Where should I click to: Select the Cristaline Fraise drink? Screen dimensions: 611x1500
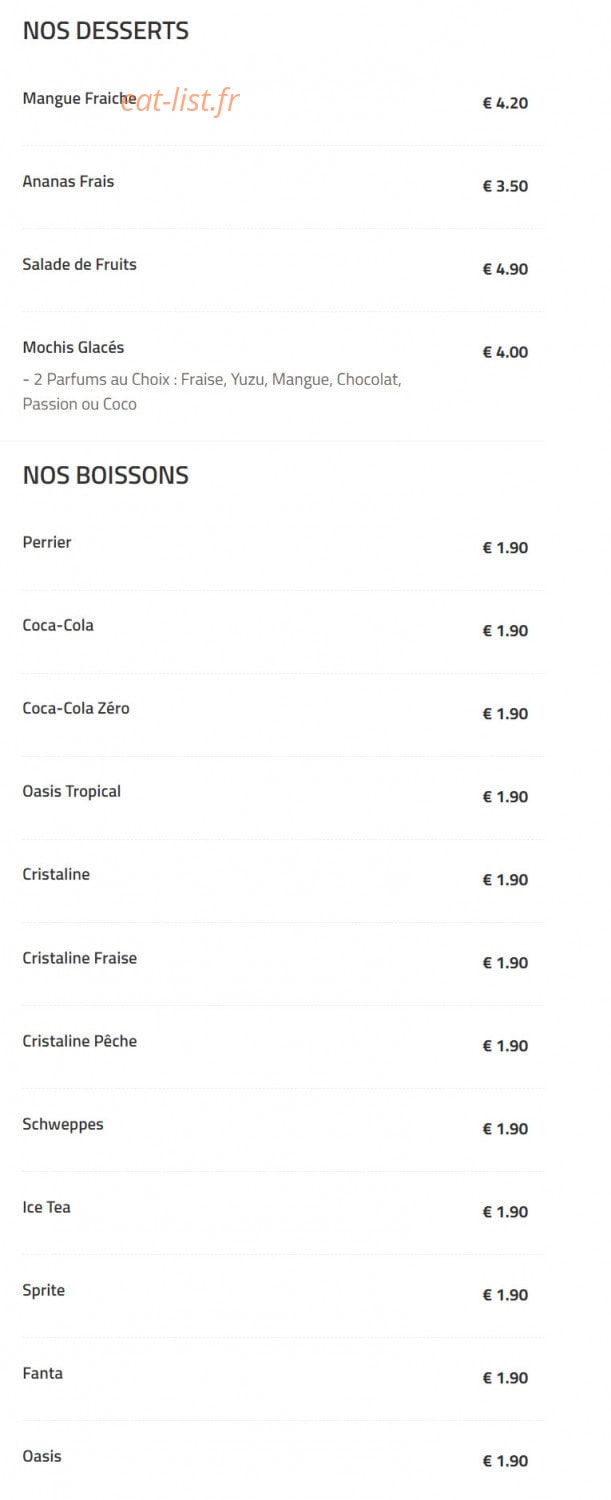[x=79, y=958]
